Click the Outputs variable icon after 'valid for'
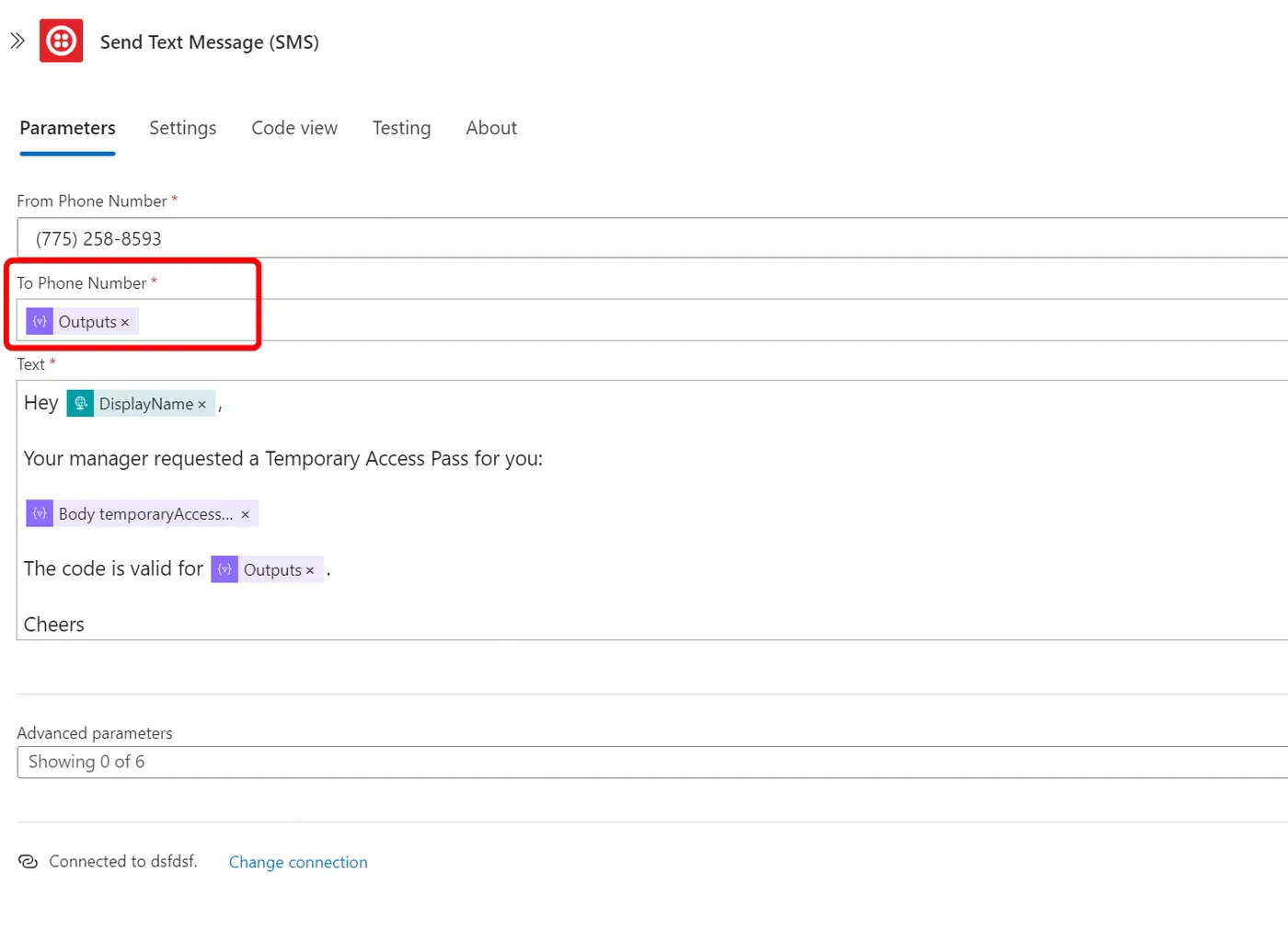The width and height of the screenshot is (1288, 930). click(x=224, y=569)
